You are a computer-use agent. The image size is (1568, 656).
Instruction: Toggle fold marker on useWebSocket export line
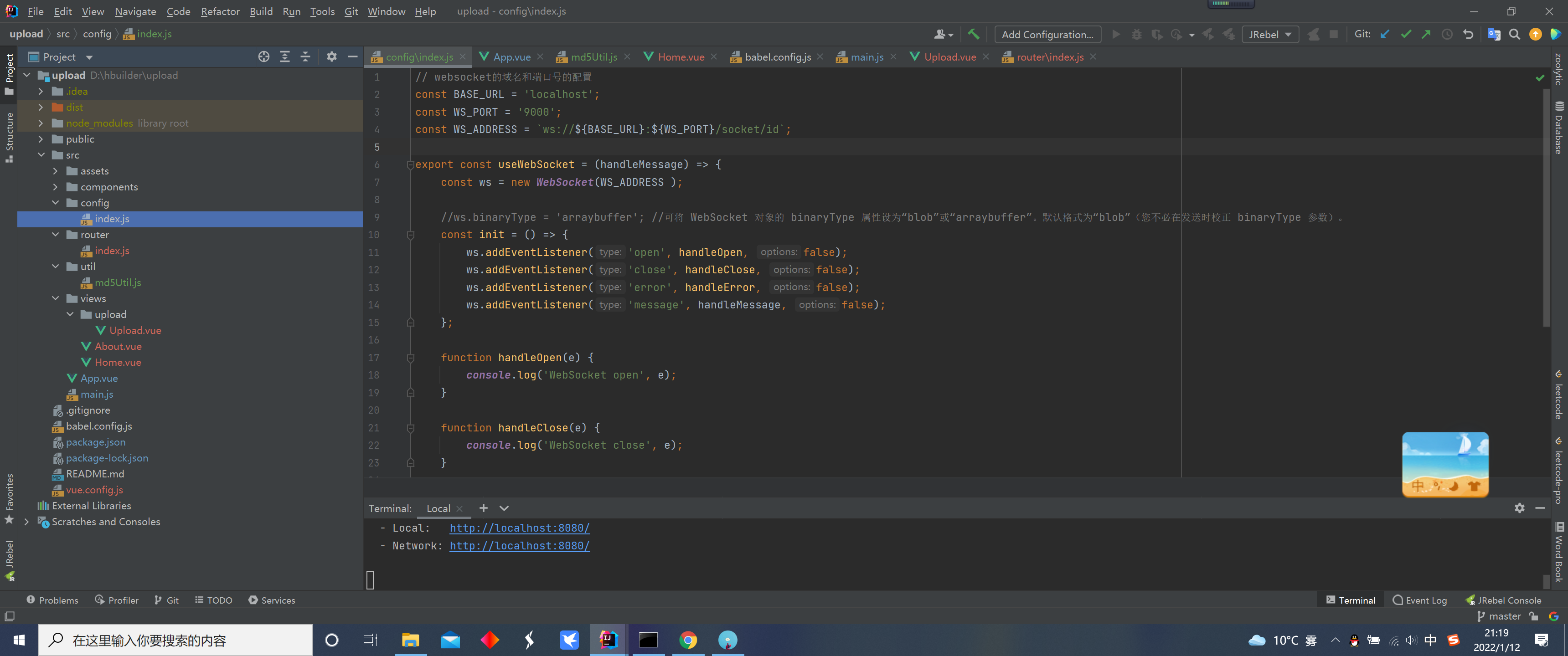pyautogui.click(x=410, y=164)
